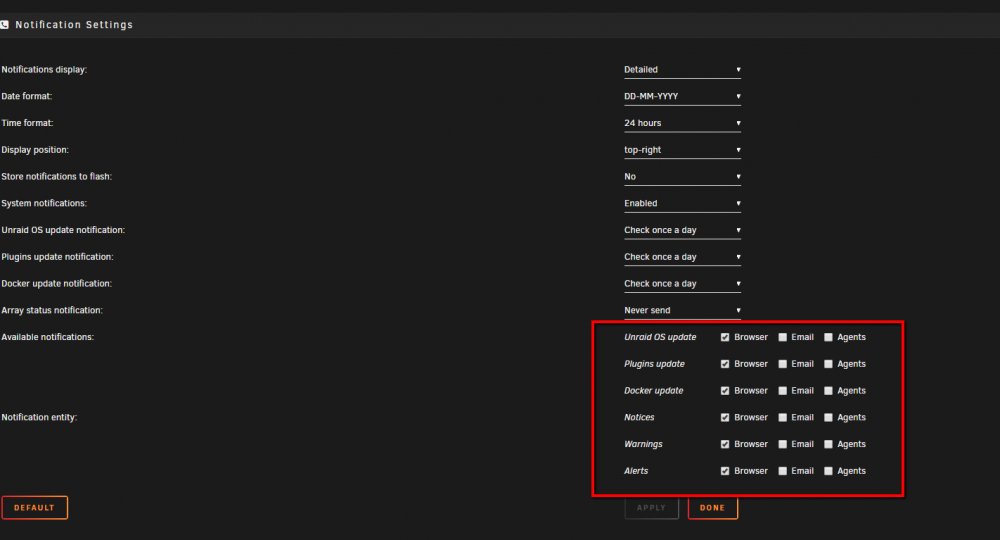The image size is (1000, 540).
Task: Uncheck Browser for Alerts
Action: click(x=725, y=471)
